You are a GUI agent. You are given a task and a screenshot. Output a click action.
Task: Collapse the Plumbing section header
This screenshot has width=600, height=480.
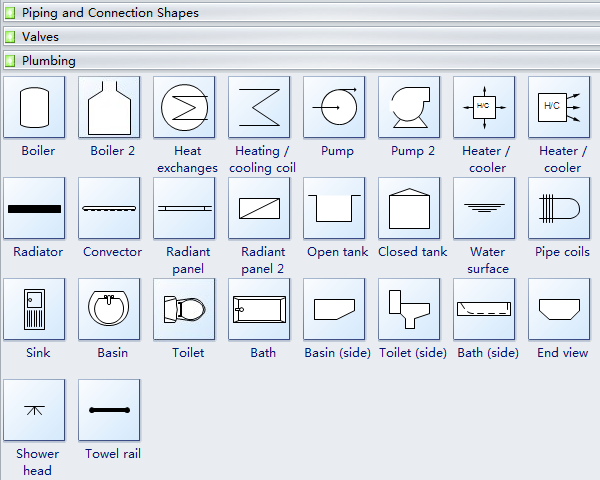48,61
